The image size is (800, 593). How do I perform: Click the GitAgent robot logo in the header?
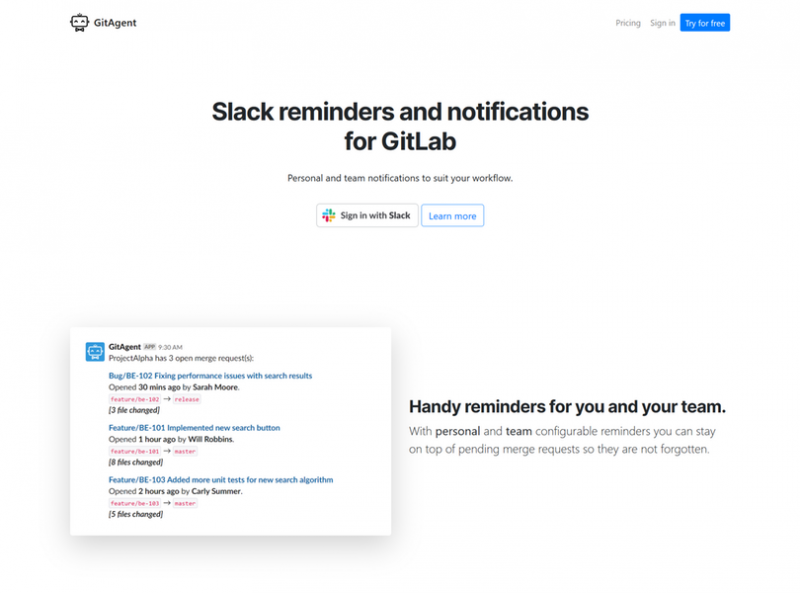tap(80, 22)
